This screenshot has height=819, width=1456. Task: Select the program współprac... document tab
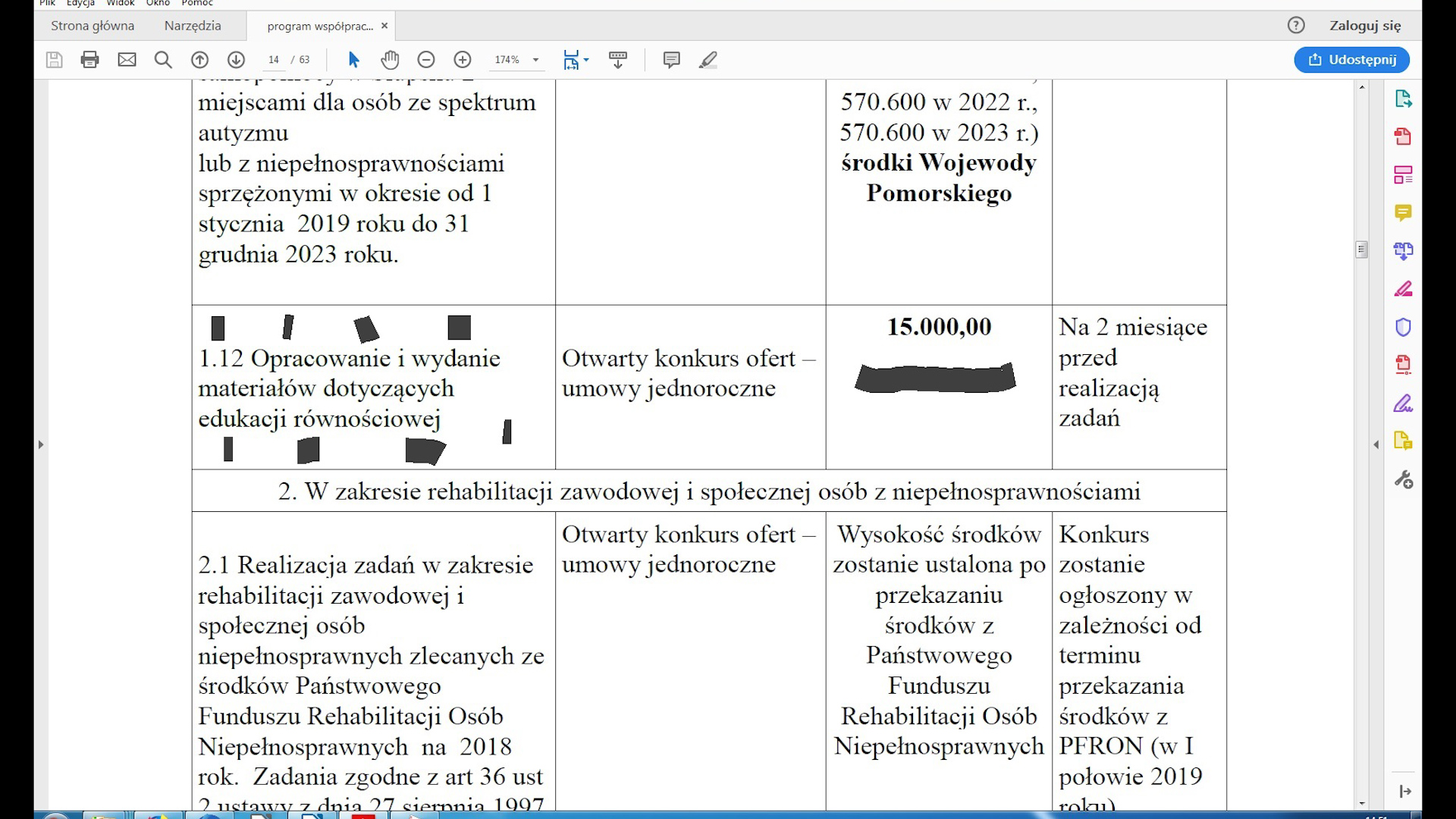pyautogui.click(x=320, y=26)
